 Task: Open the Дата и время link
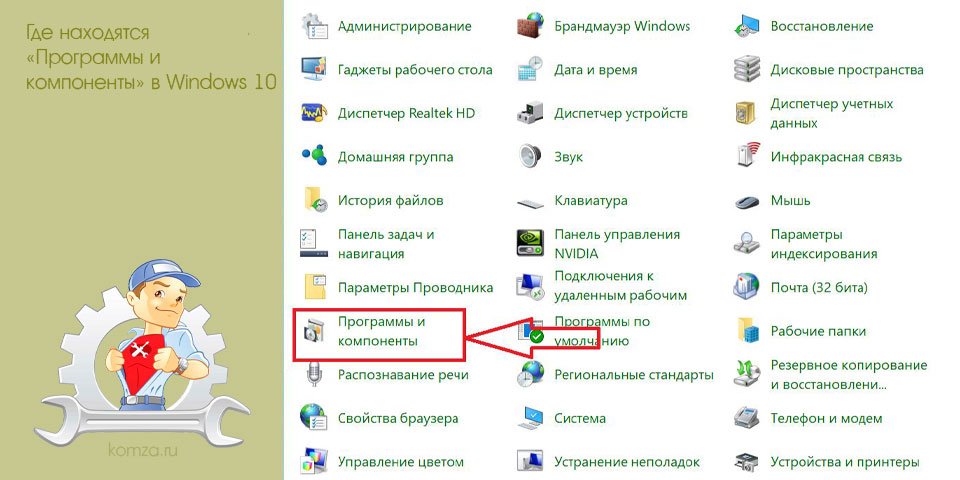[596, 70]
